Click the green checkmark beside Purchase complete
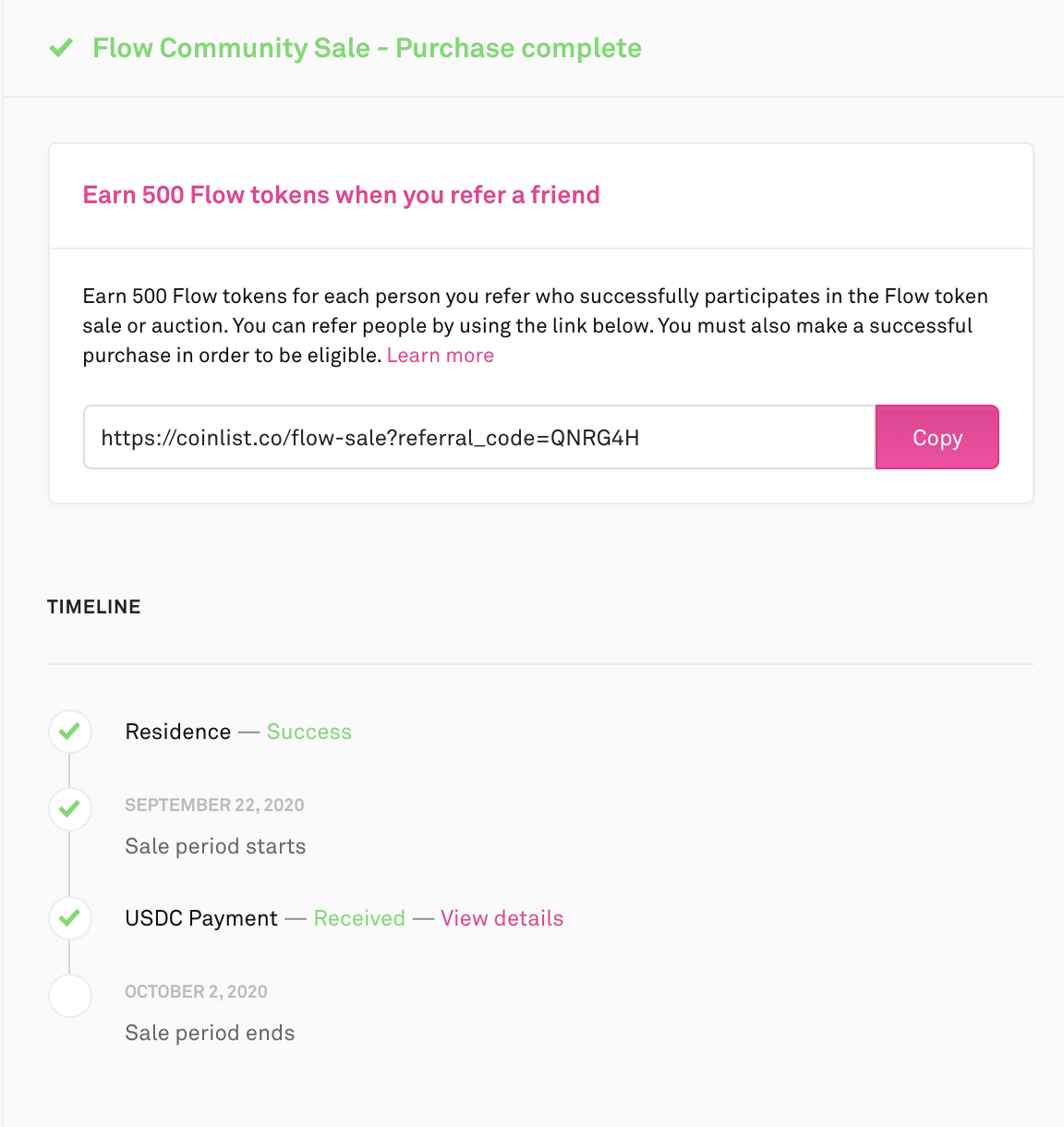This screenshot has height=1127, width=1064. (61, 47)
